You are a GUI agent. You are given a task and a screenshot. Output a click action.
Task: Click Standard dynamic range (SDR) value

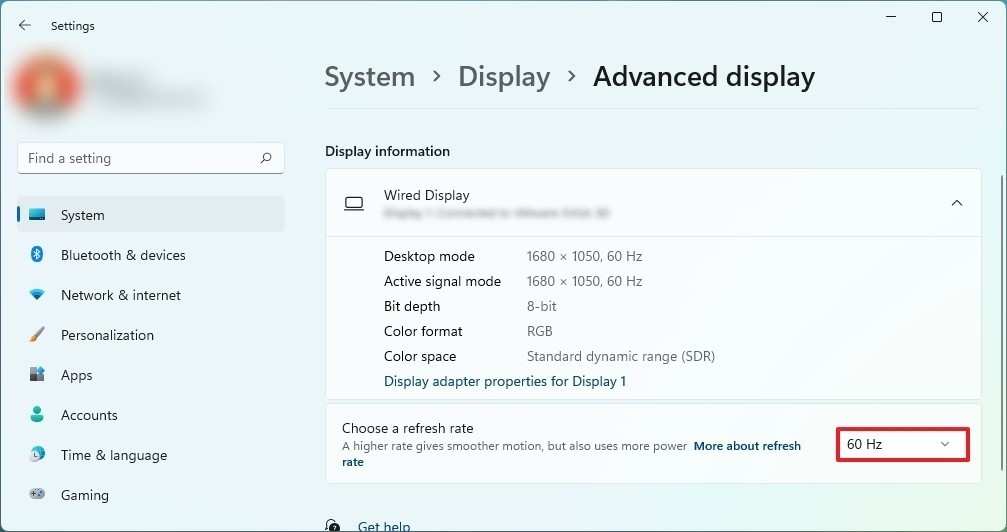[x=620, y=356]
